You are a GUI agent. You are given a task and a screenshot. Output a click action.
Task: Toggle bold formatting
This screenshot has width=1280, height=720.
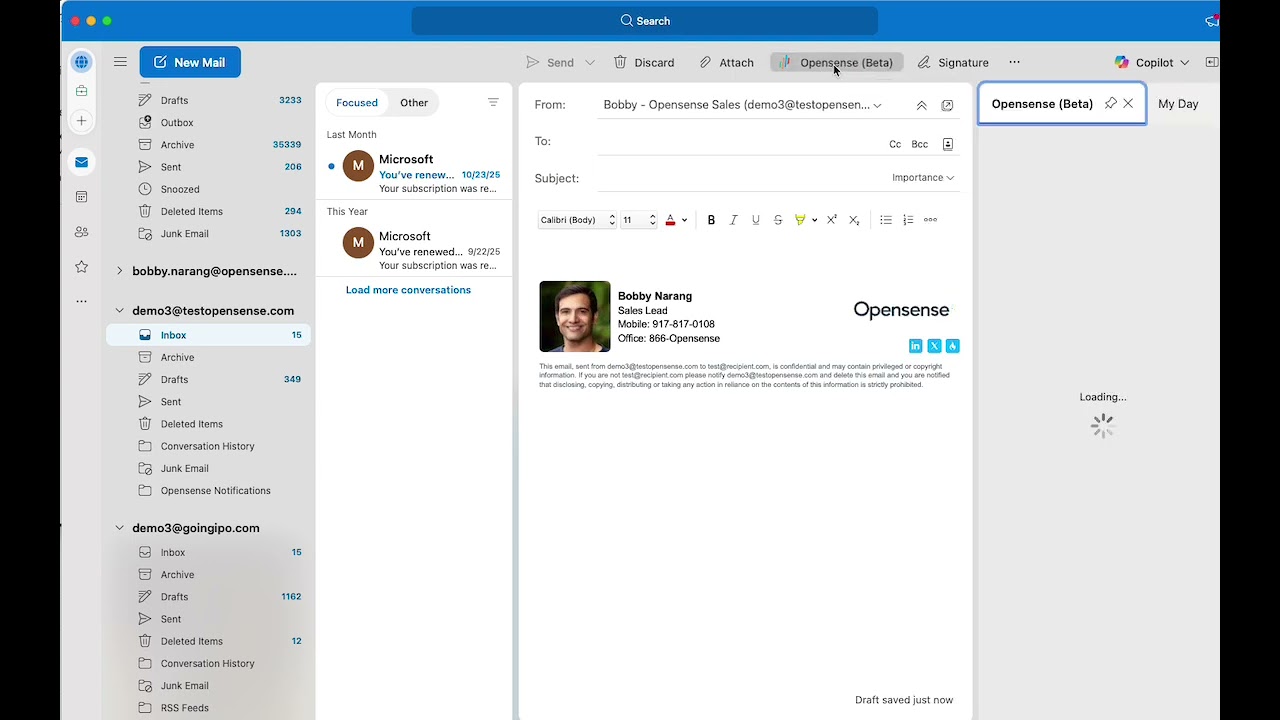point(711,220)
